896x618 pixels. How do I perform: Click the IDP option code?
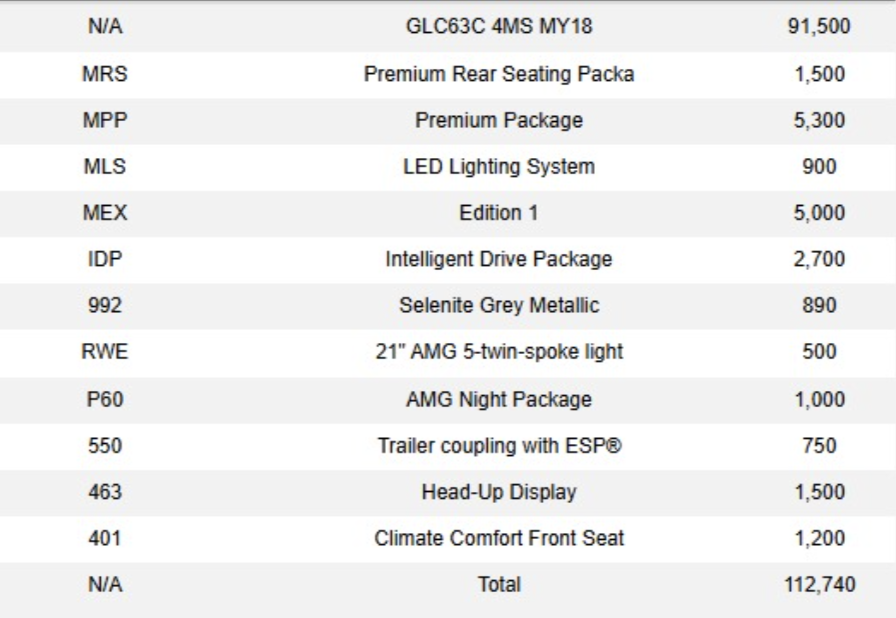pyautogui.click(x=105, y=259)
